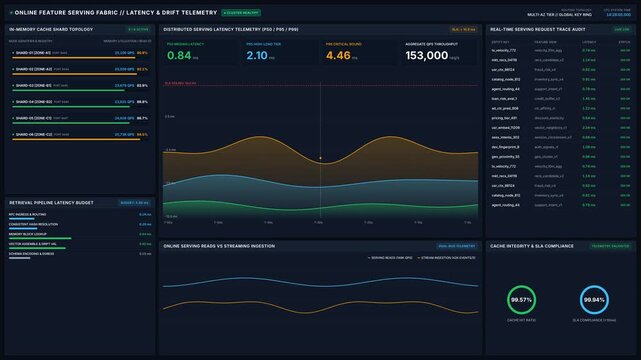641x360 pixels.
Task: Click the active shards badge in topology panel
Action: [138, 29]
